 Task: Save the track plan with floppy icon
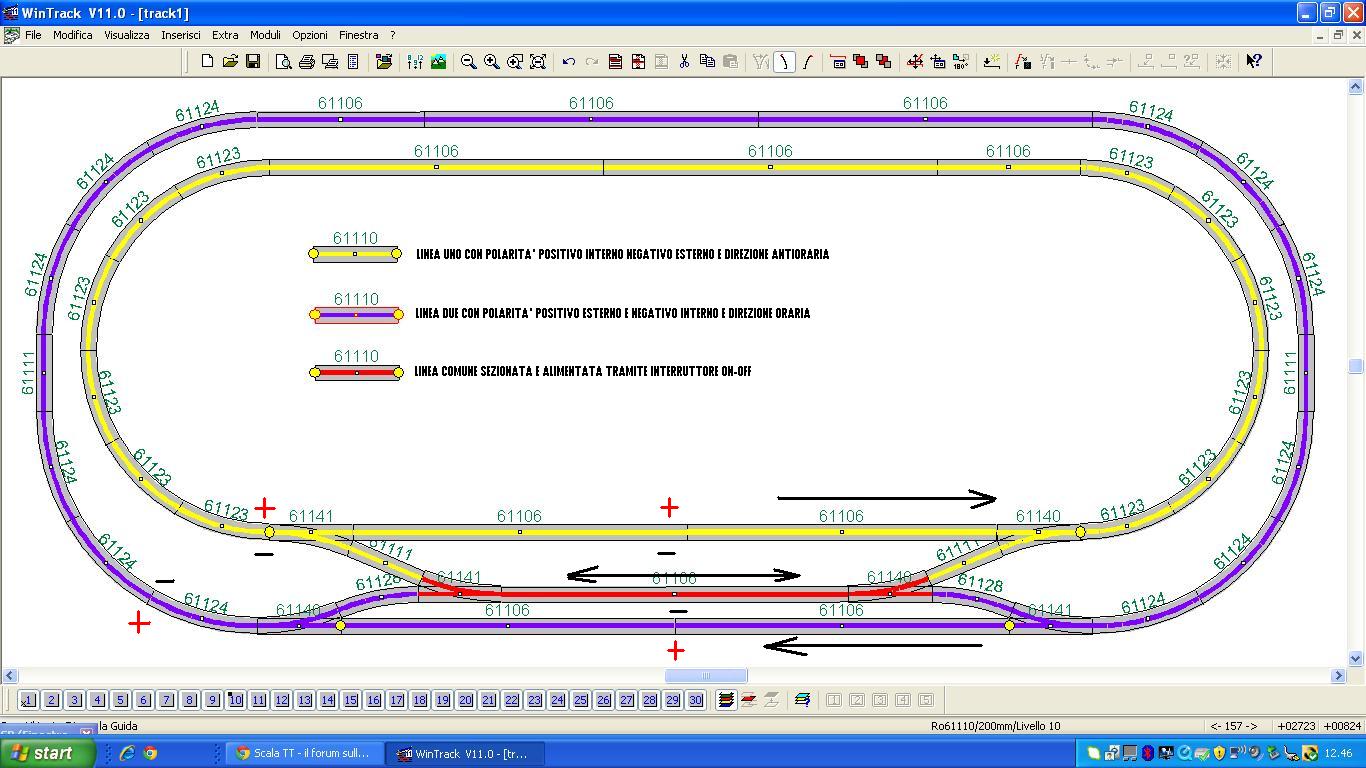coord(253,61)
